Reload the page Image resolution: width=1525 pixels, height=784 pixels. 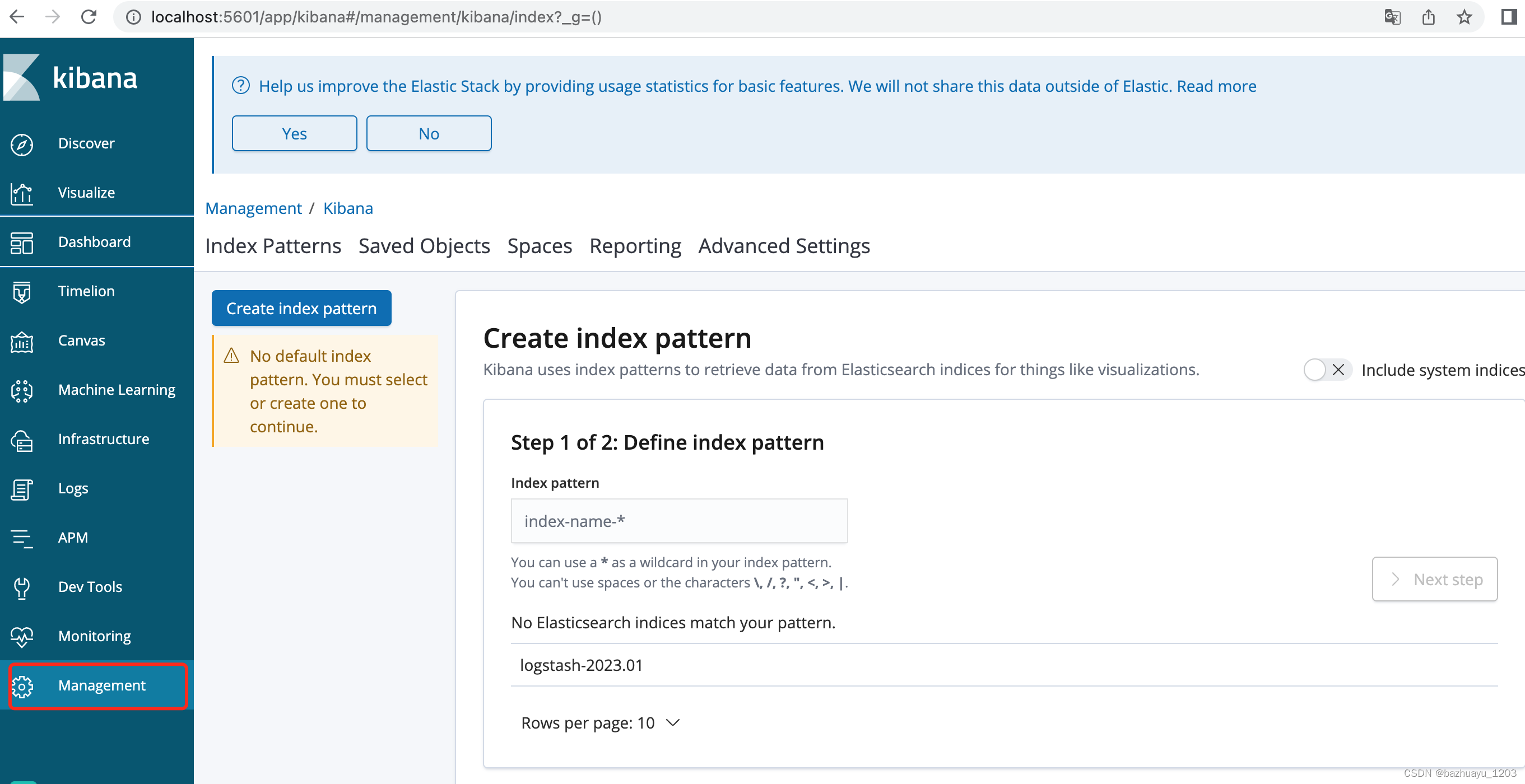(x=88, y=17)
